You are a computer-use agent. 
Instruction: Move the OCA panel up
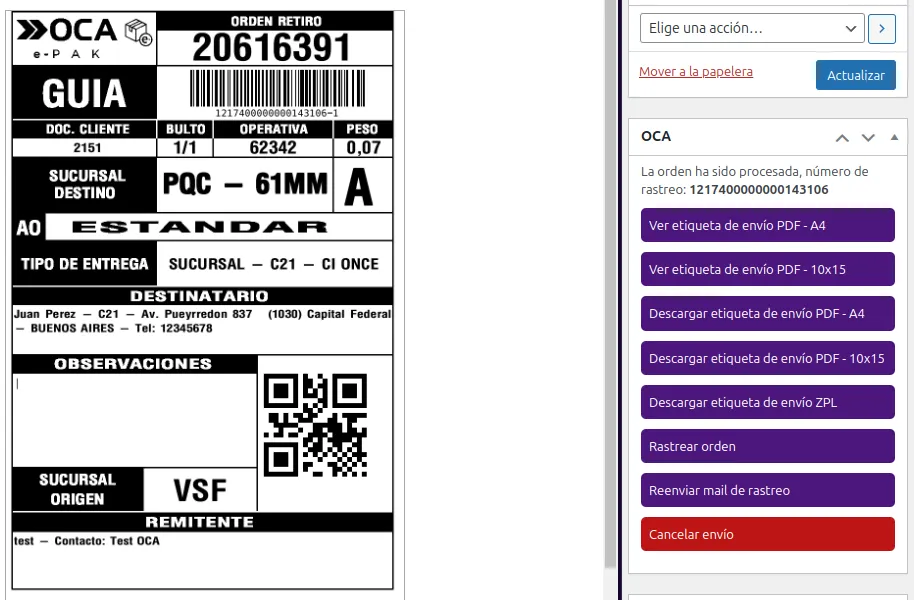tap(842, 137)
